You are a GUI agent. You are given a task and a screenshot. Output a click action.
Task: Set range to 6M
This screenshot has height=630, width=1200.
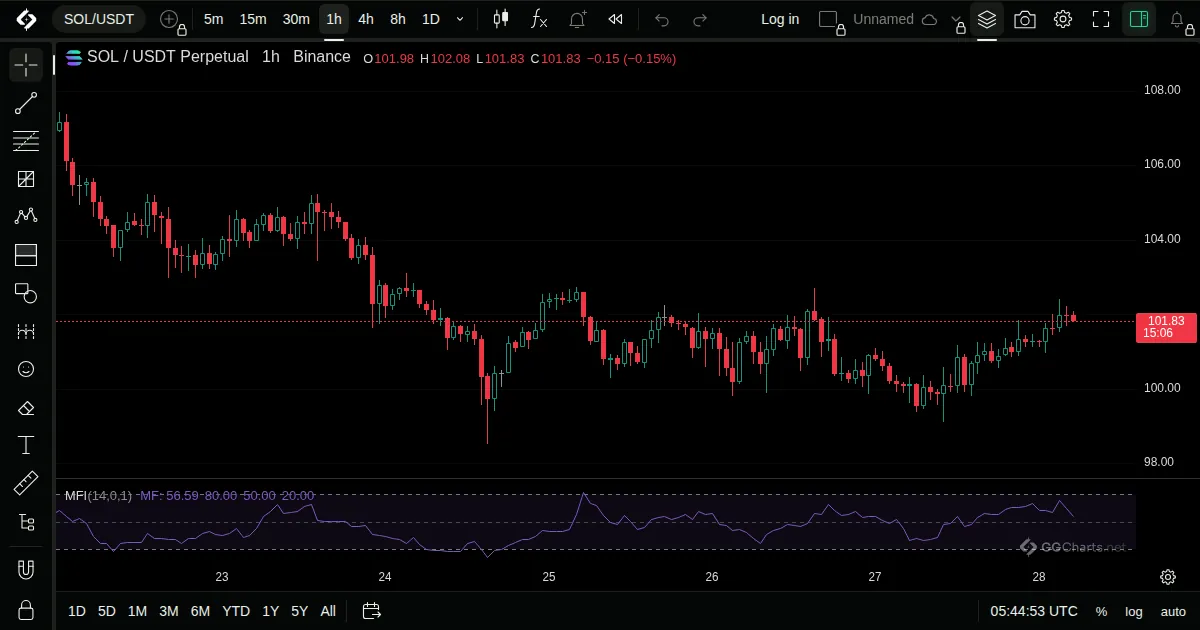[x=200, y=611]
